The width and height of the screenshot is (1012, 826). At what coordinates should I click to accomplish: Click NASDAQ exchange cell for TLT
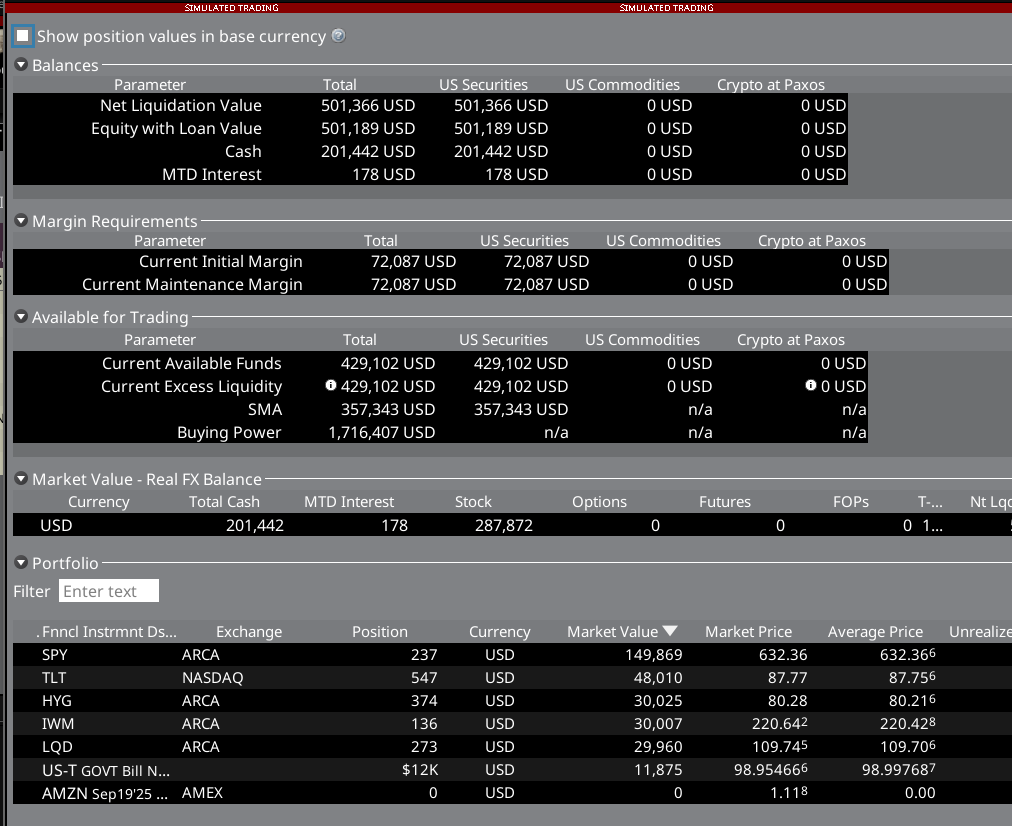(212, 678)
